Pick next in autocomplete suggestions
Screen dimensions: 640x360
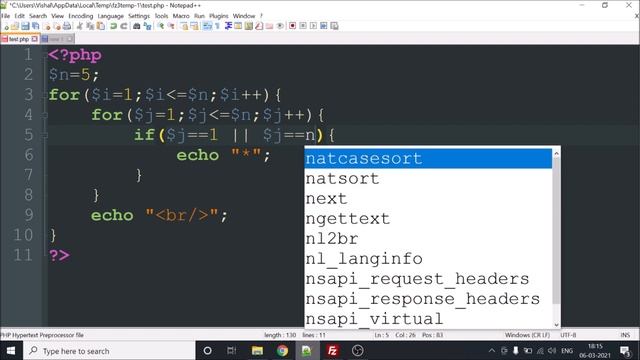[428, 198]
